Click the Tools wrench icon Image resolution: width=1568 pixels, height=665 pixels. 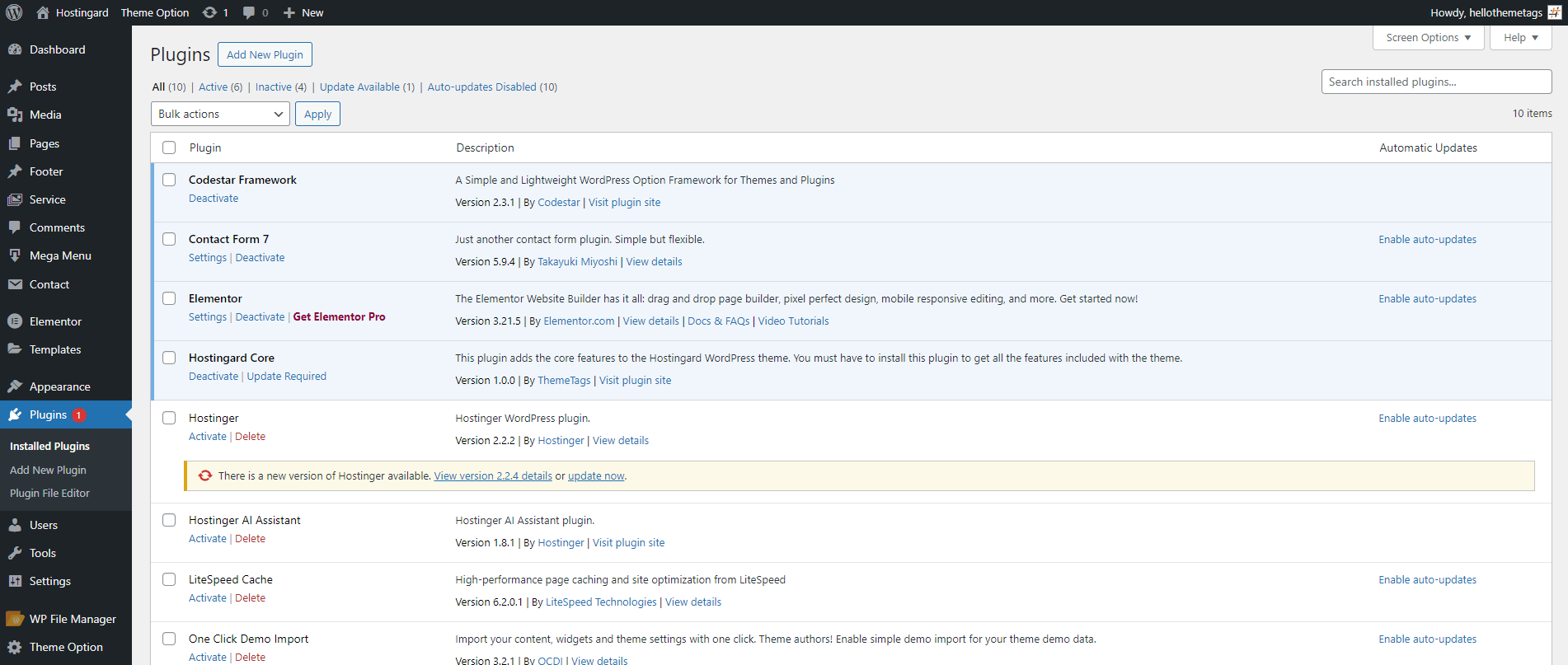[15, 553]
